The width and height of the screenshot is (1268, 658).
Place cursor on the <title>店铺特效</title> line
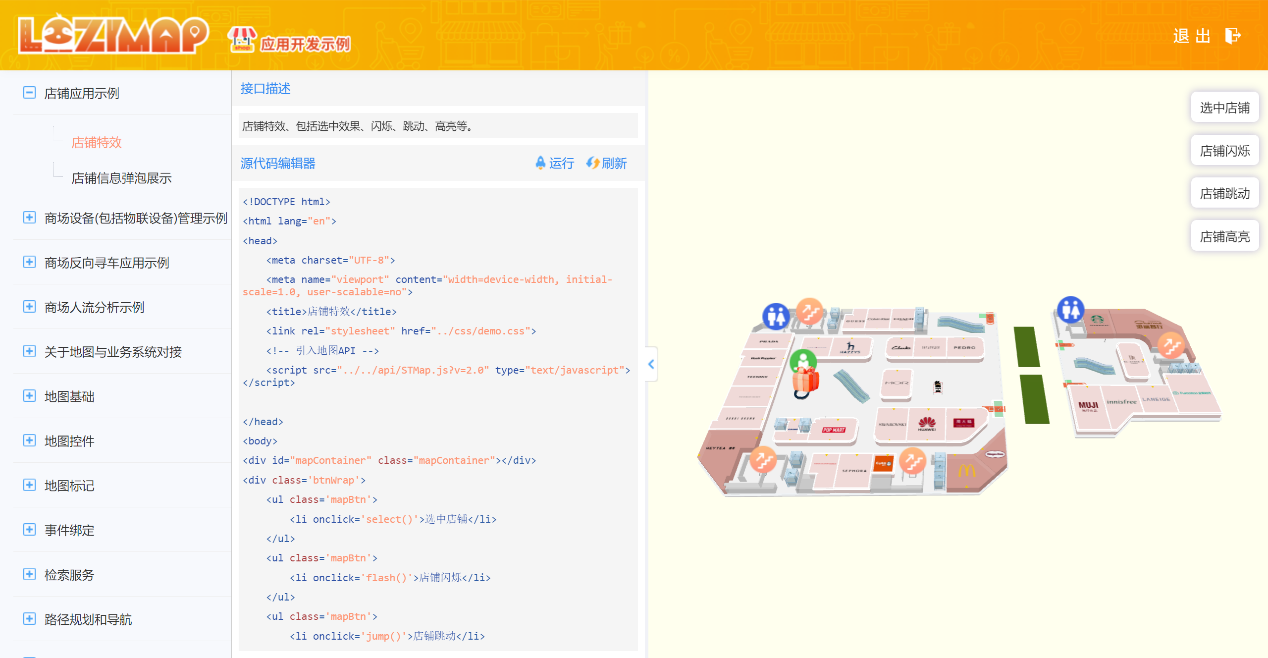click(331, 311)
